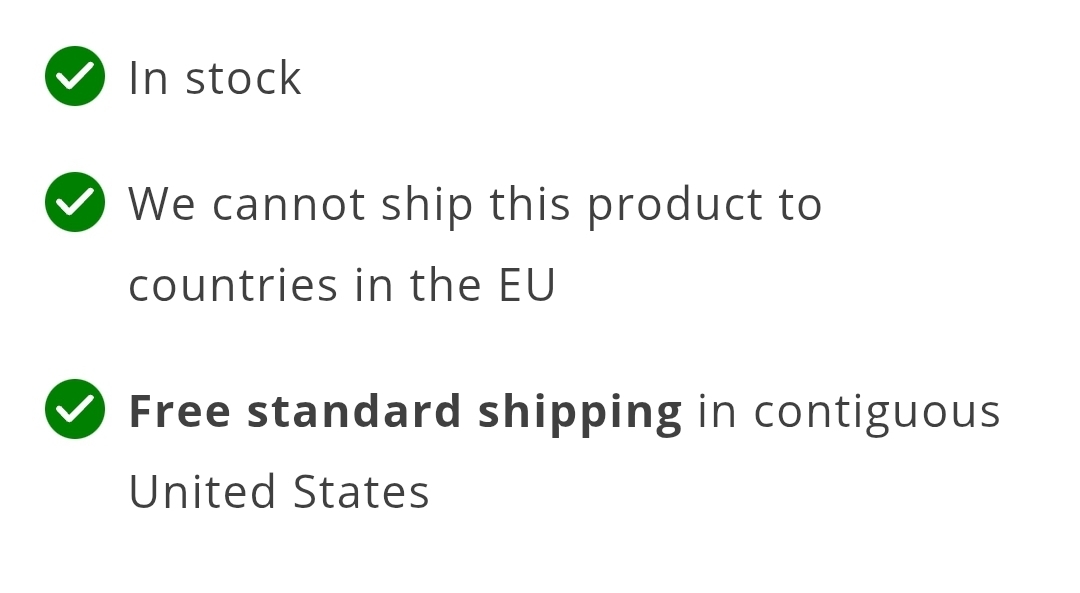Viewport: 1080px width, 593px height.
Task: Select the 'in contiguous' text
Action: click(x=849, y=413)
